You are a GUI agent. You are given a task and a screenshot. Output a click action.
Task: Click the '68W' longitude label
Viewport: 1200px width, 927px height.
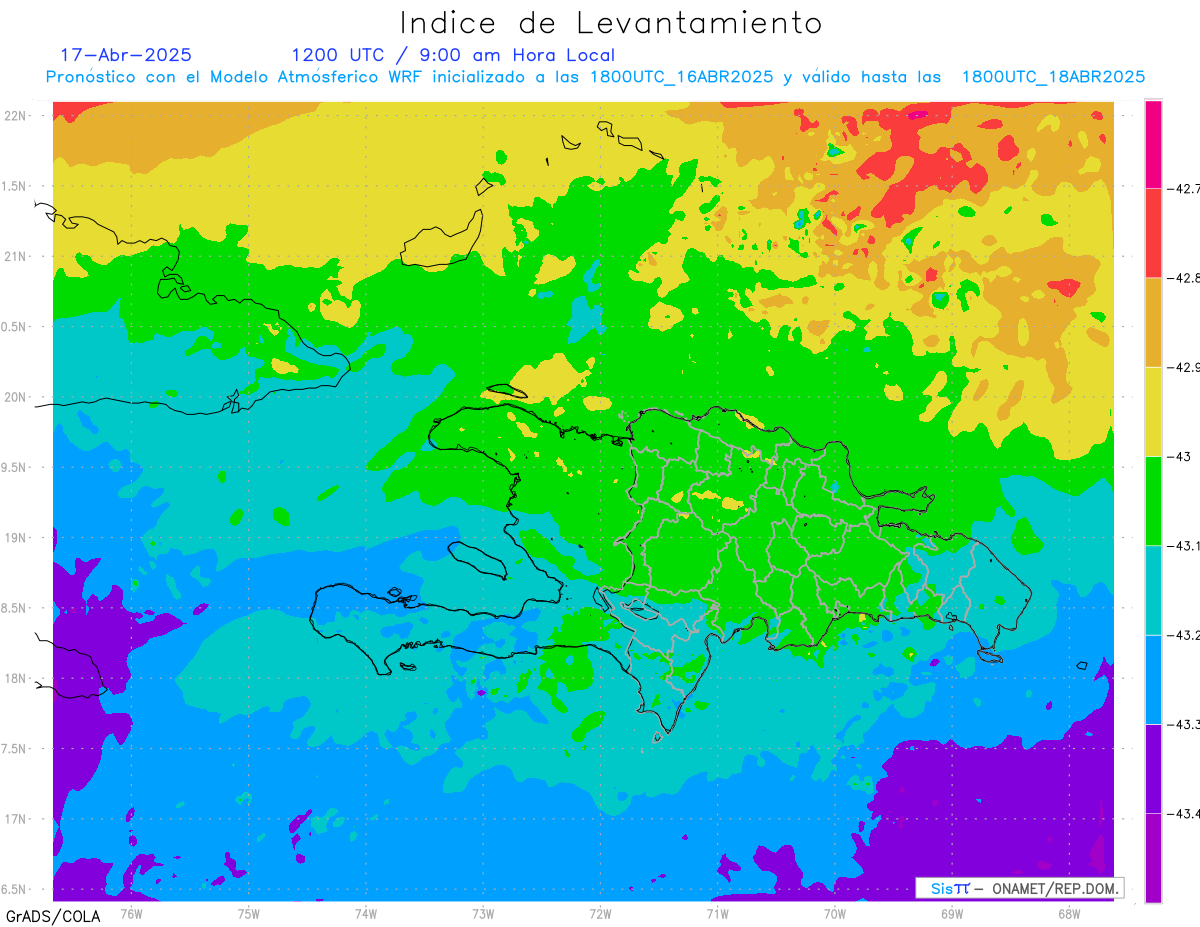tap(1069, 912)
